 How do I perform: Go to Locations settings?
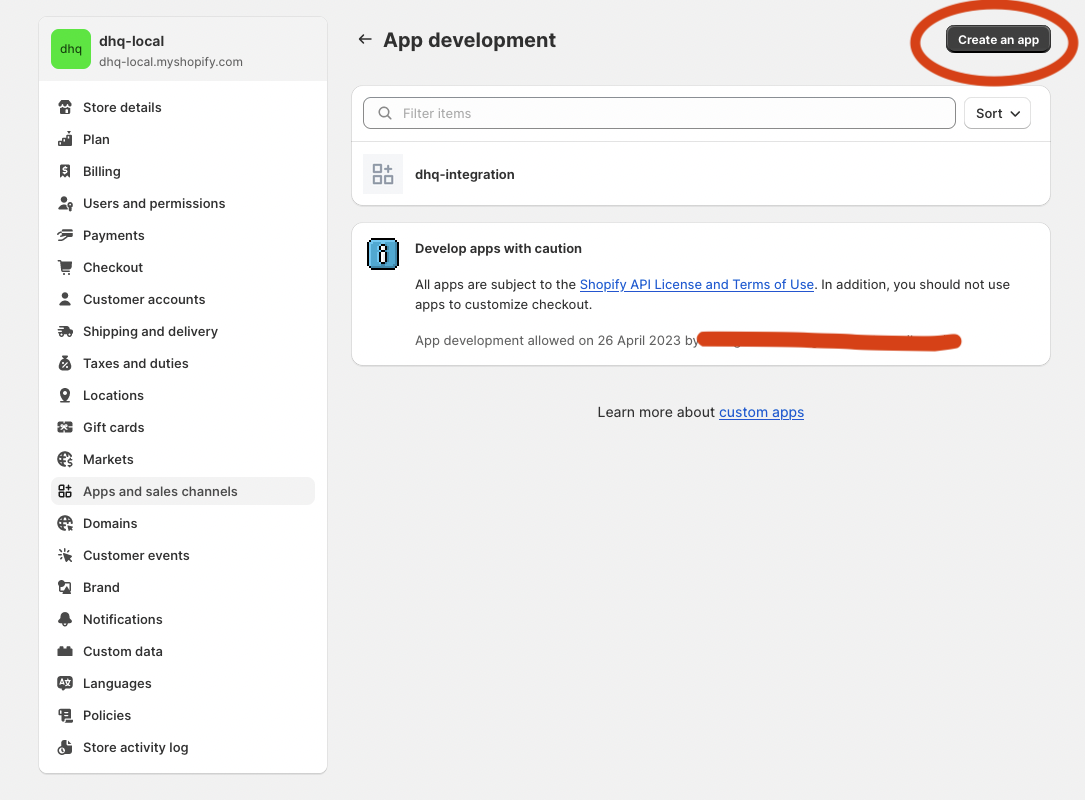(x=183, y=395)
